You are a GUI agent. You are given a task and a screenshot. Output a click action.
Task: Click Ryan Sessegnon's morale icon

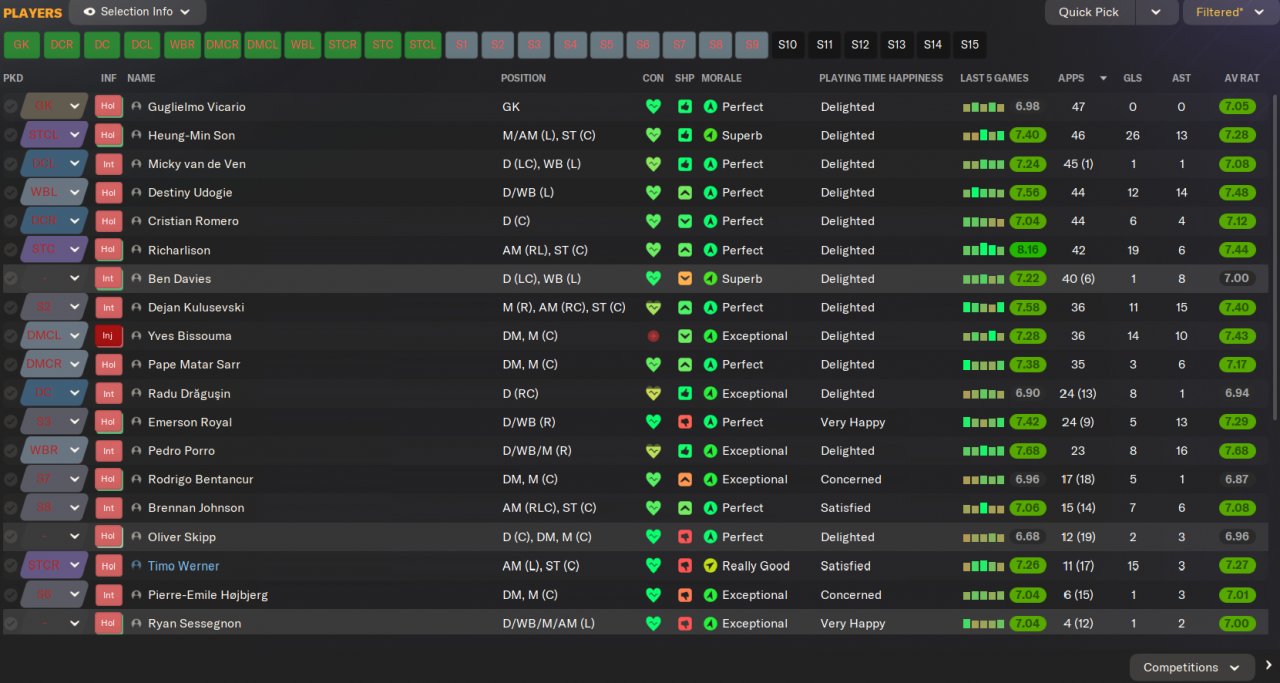[x=710, y=624]
